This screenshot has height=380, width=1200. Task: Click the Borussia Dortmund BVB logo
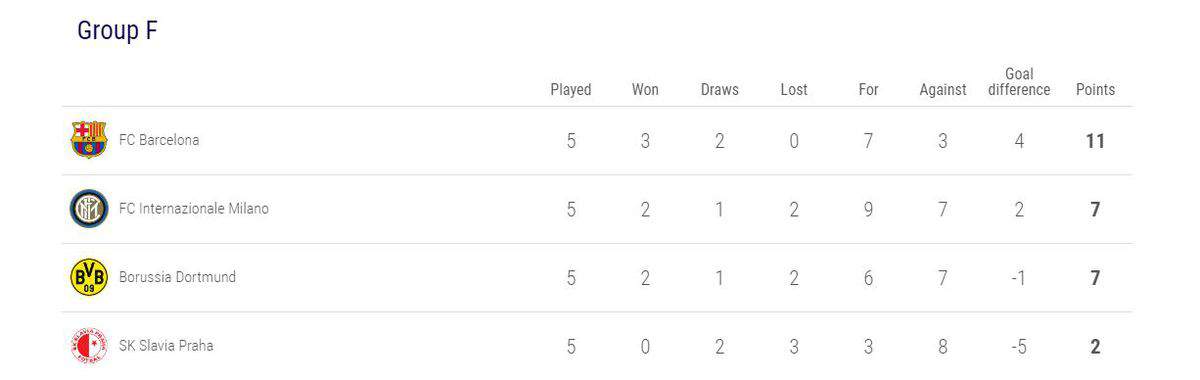88,277
